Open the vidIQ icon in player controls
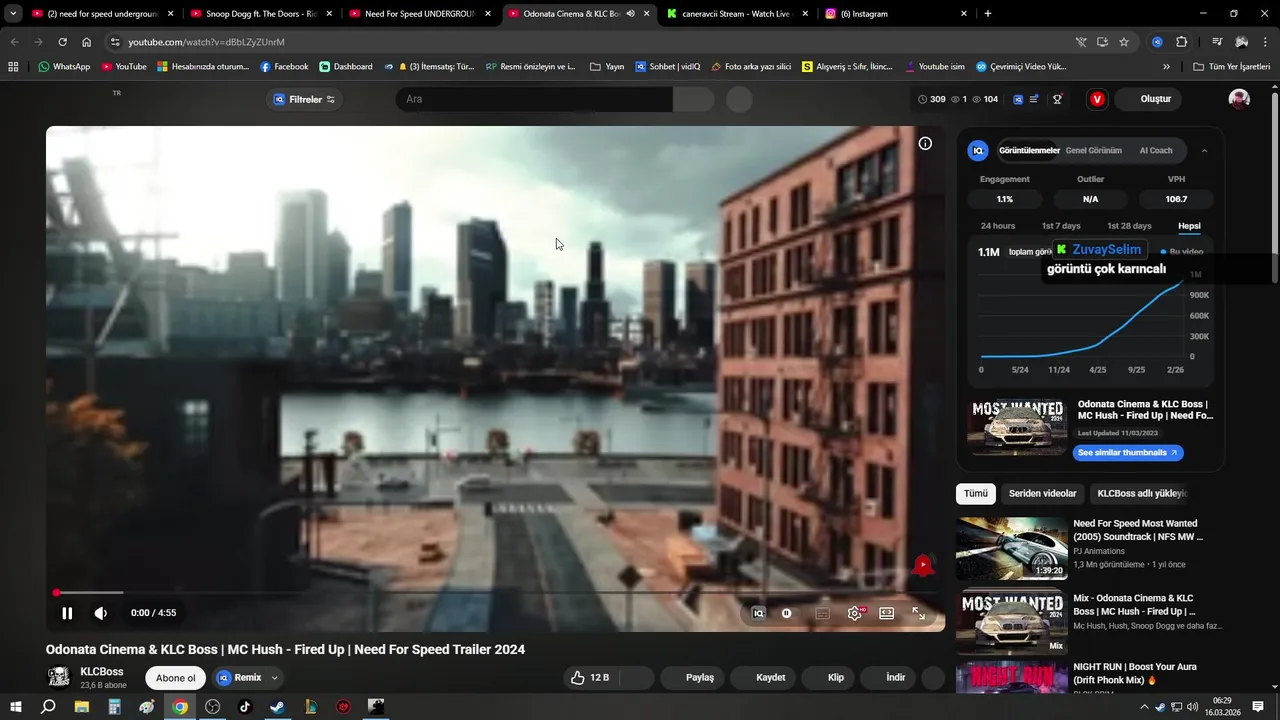 758,613
